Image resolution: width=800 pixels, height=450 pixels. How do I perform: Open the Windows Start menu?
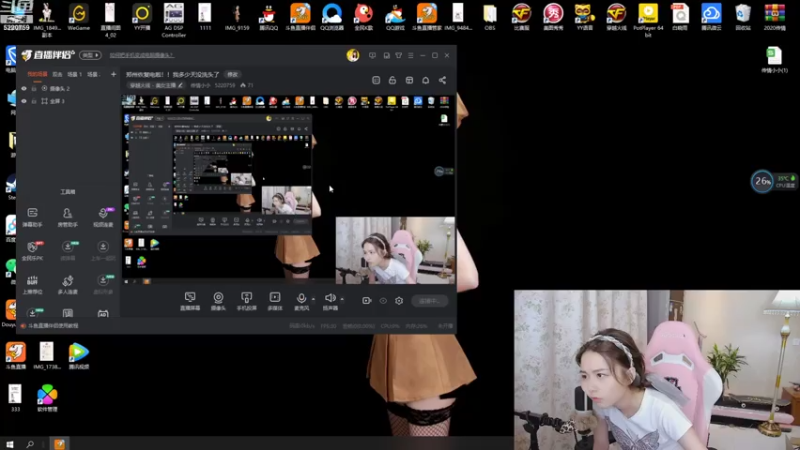9,444
